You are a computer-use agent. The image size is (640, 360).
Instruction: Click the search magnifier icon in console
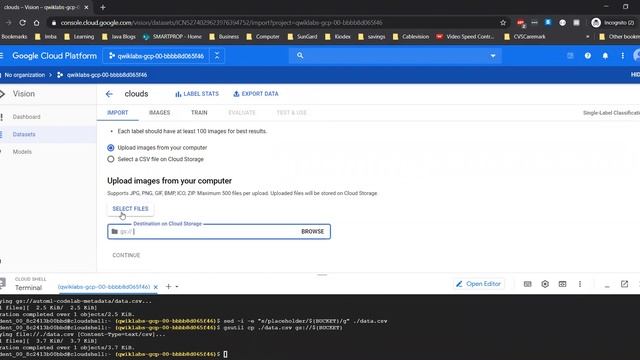300,56
